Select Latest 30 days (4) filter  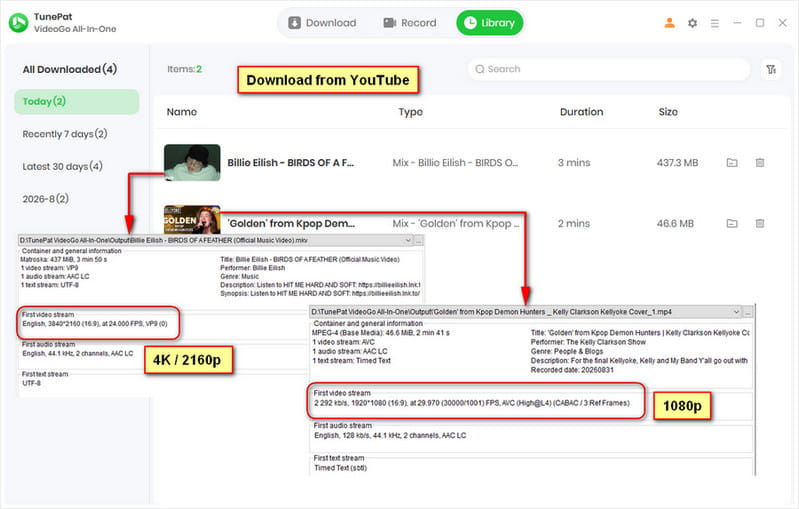[62, 167]
